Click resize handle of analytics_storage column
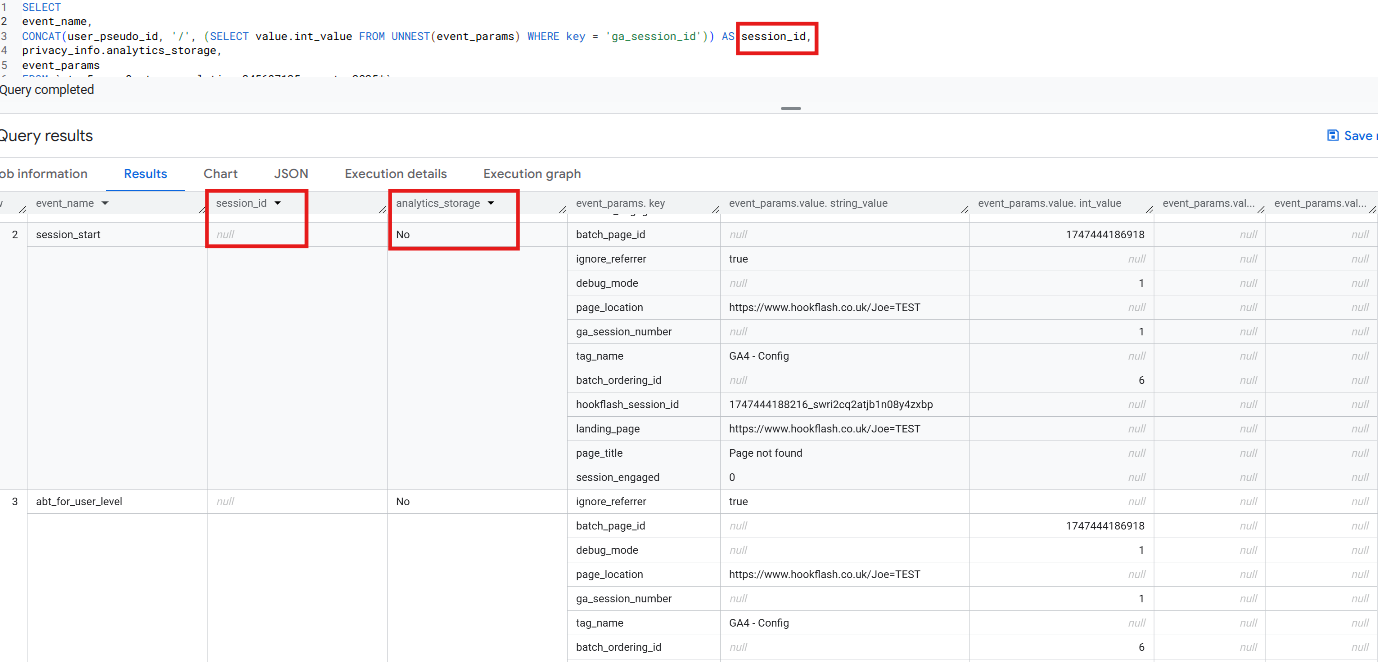This screenshot has width=1378, height=662. click(x=562, y=209)
